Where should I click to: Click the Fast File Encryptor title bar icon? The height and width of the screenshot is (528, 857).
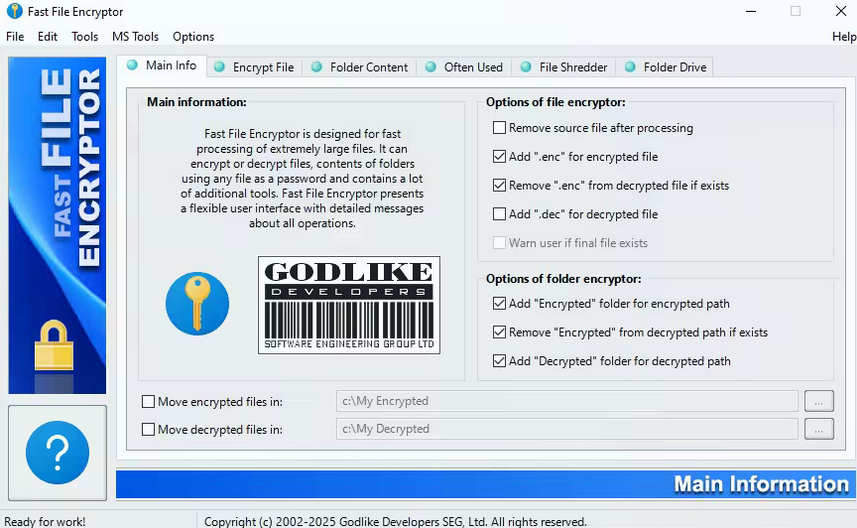(x=14, y=11)
